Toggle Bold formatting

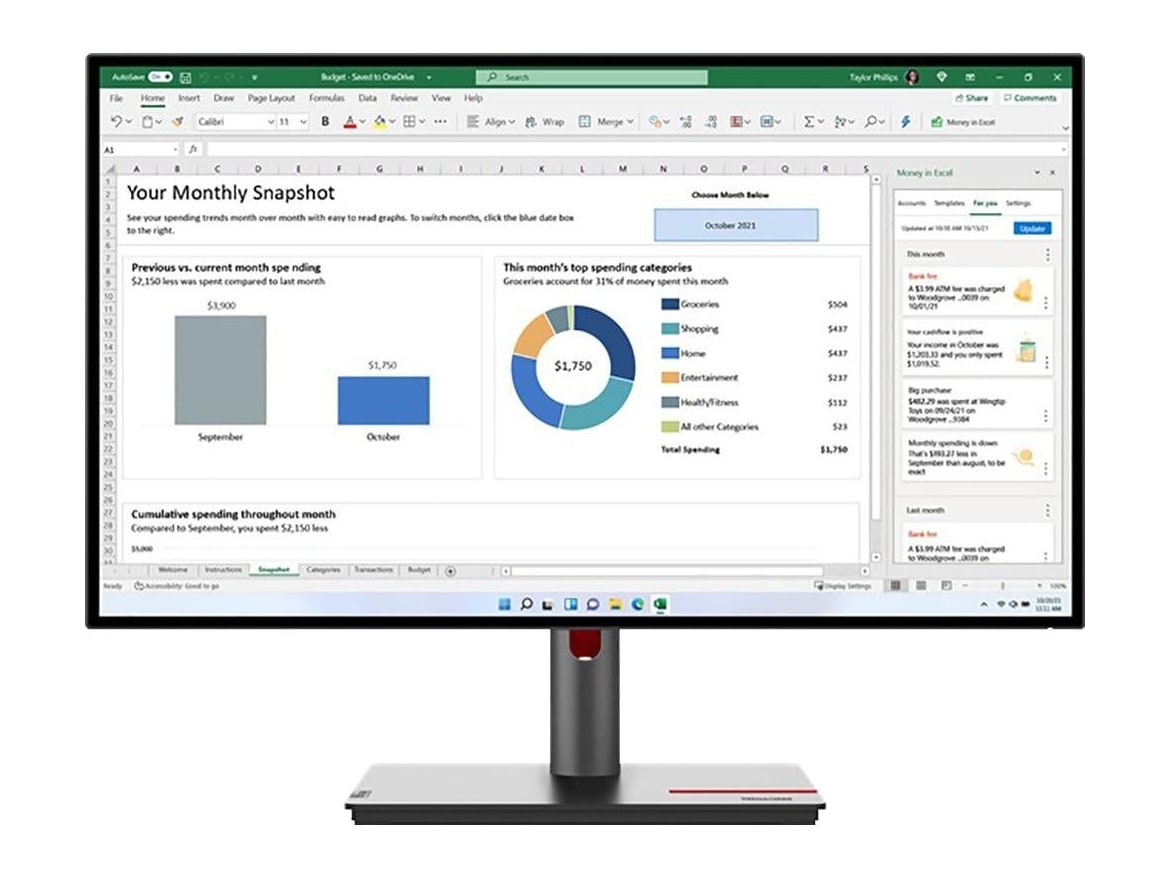coord(325,121)
